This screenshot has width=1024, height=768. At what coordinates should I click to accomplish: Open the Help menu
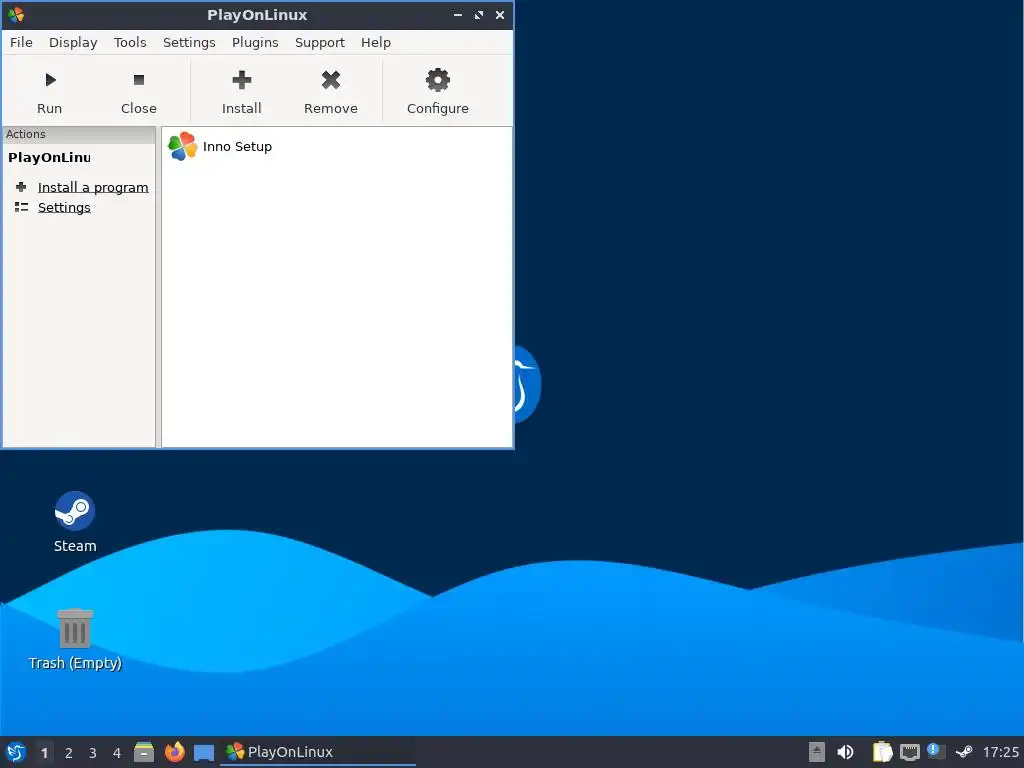click(x=376, y=42)
